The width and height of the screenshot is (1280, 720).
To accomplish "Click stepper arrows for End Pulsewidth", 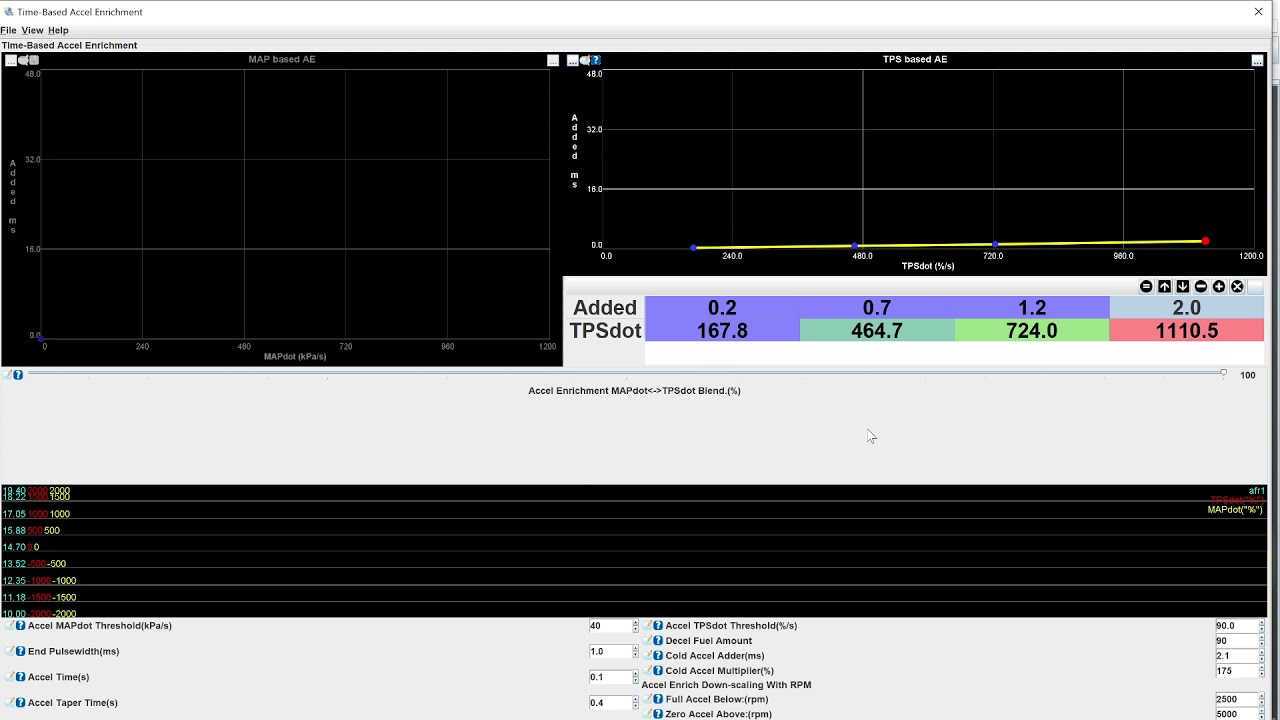I will [x=635, y=652].
